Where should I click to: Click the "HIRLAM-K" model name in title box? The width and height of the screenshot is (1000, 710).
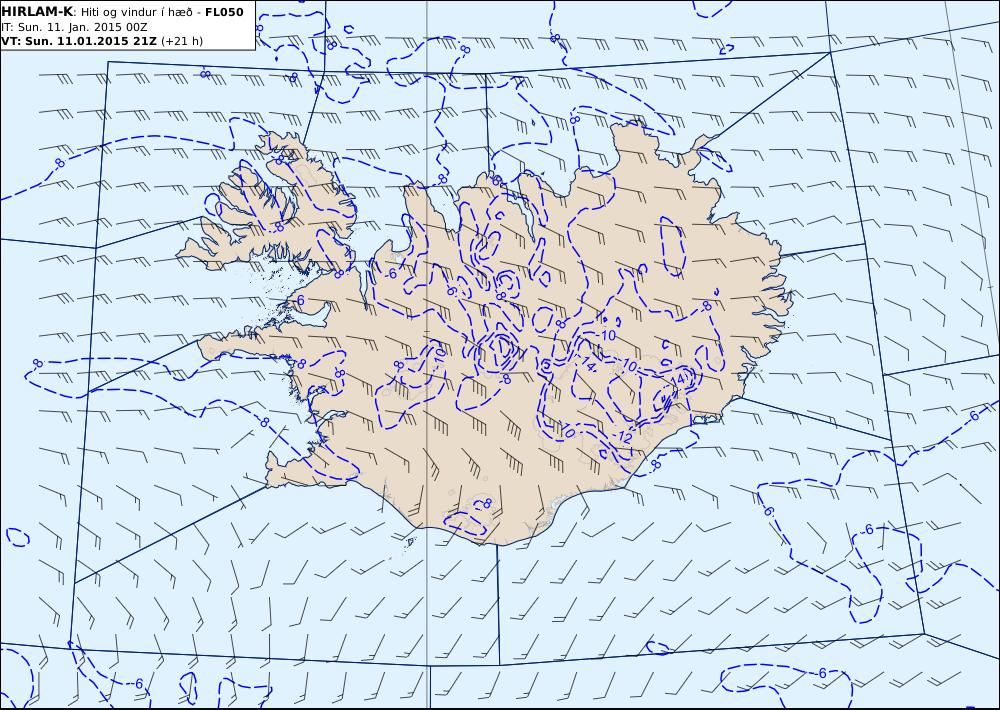pyautogui.click(x=37, y=12)
